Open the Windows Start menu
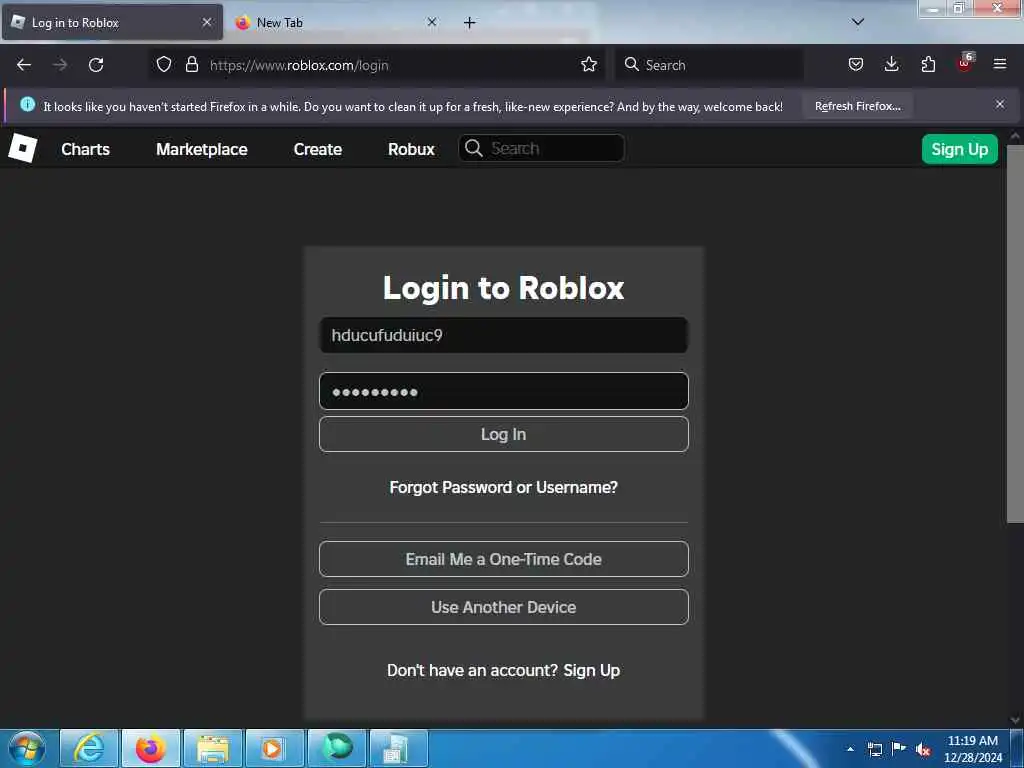 [27, 748]
